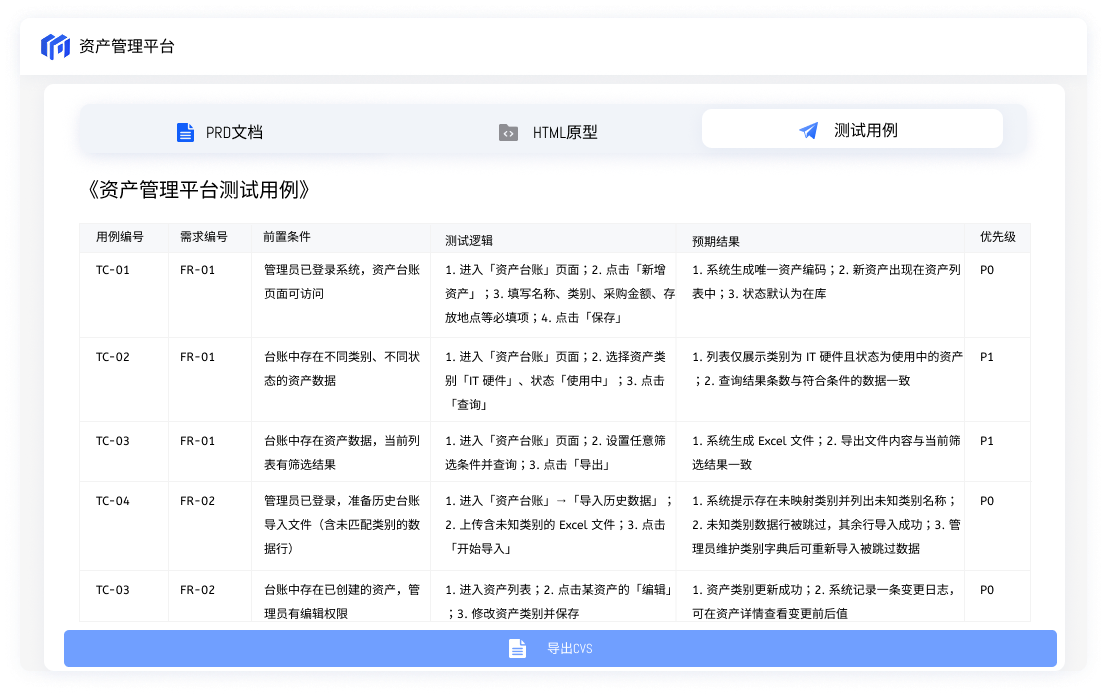Click the PRD document file icon
1107x695 pixels.
pos(185,132)
